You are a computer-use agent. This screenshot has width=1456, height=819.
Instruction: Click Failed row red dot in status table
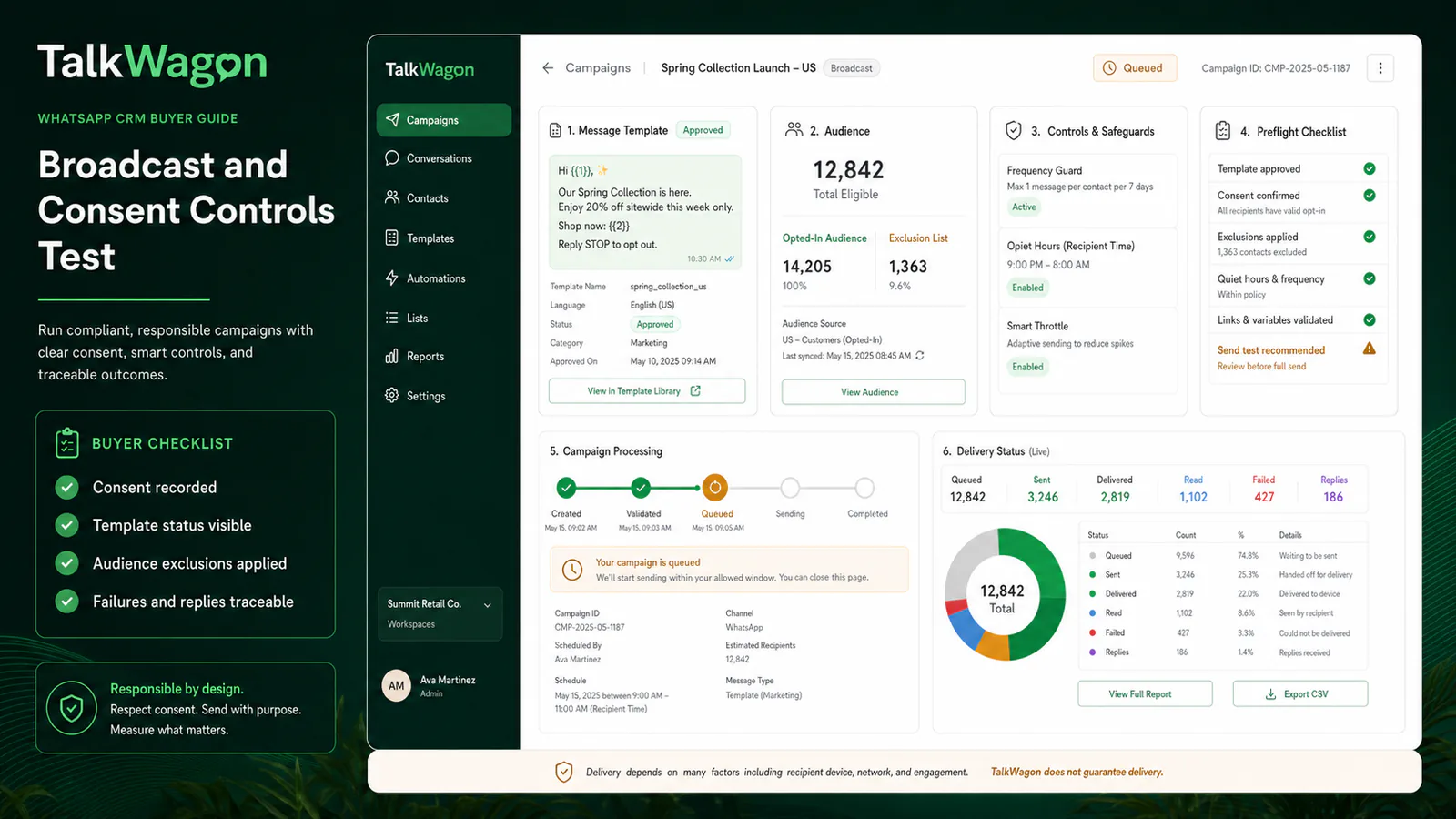pos(1092,632)
